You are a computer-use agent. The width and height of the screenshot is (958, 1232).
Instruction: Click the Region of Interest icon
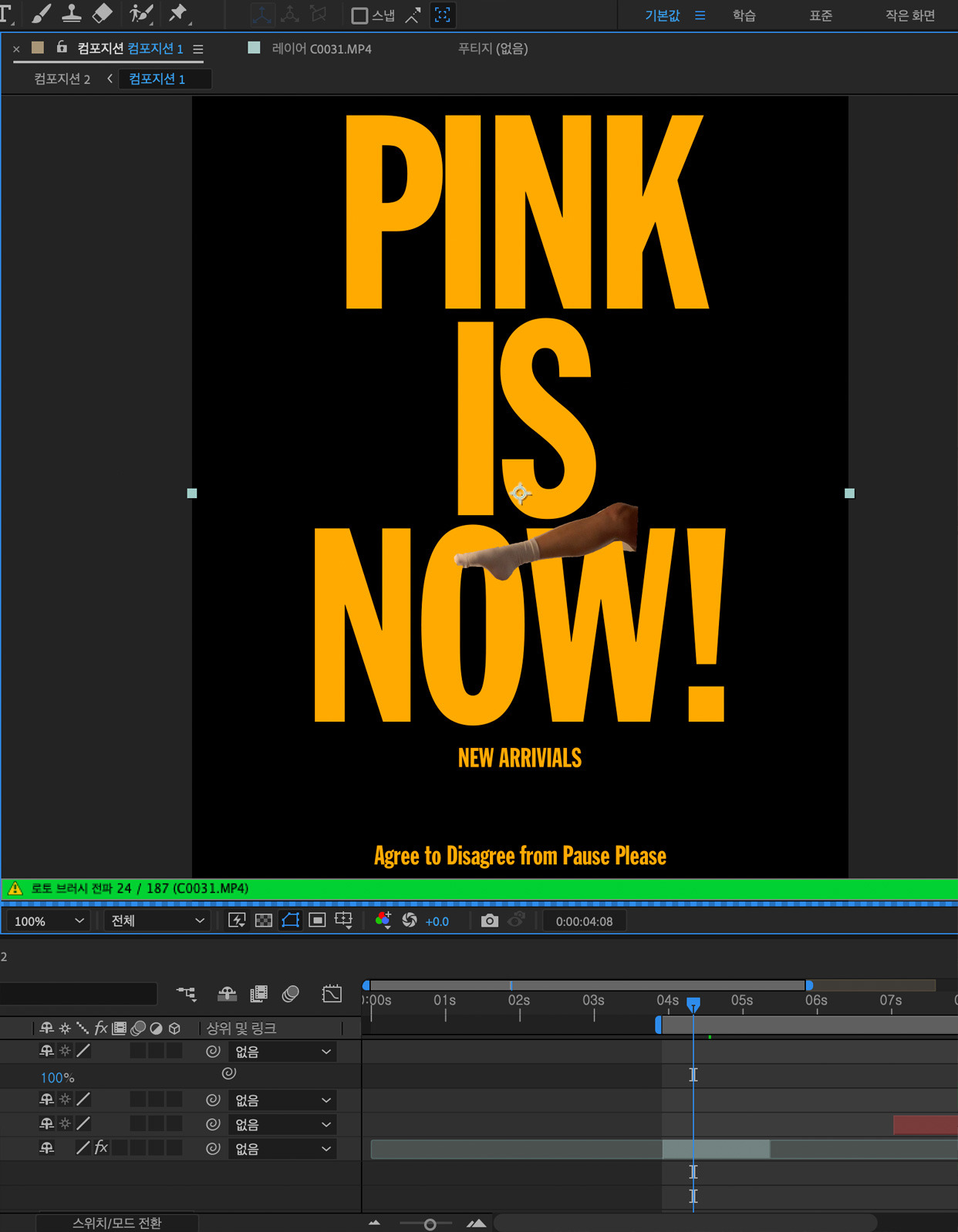click(317, 921)
